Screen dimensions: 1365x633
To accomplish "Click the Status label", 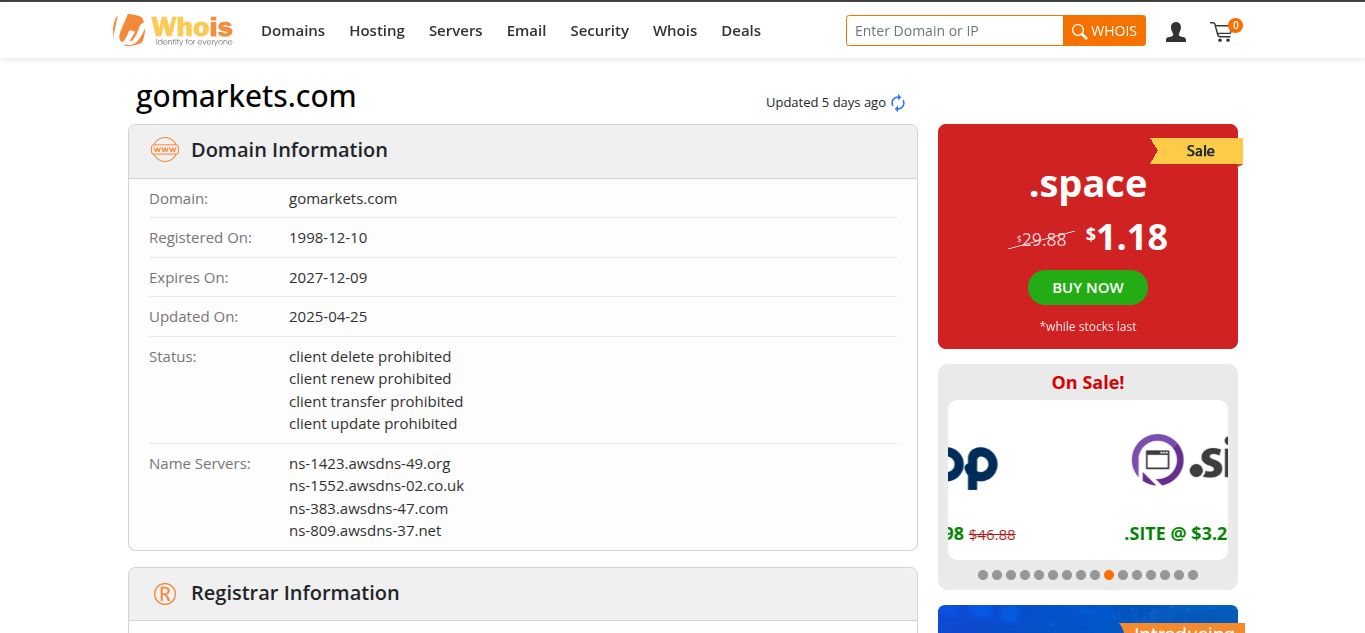I will [x=173, y=357].
